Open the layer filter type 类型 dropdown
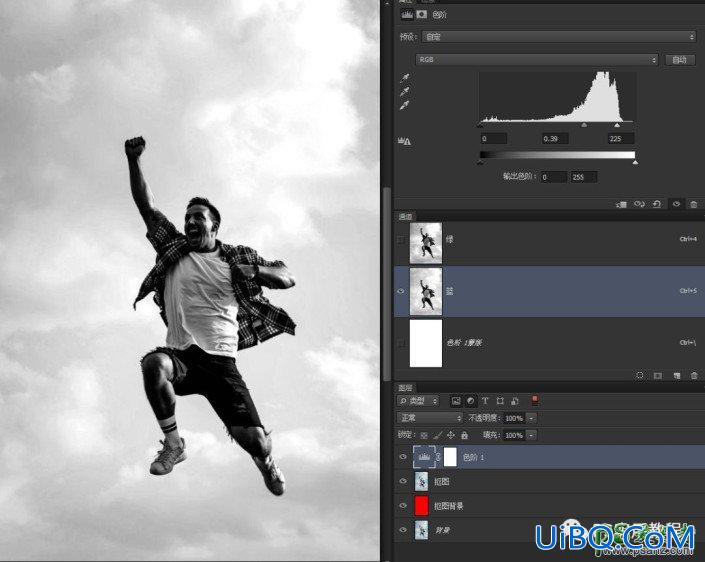This screenshot has width=705, height=562. pos(418,400)
